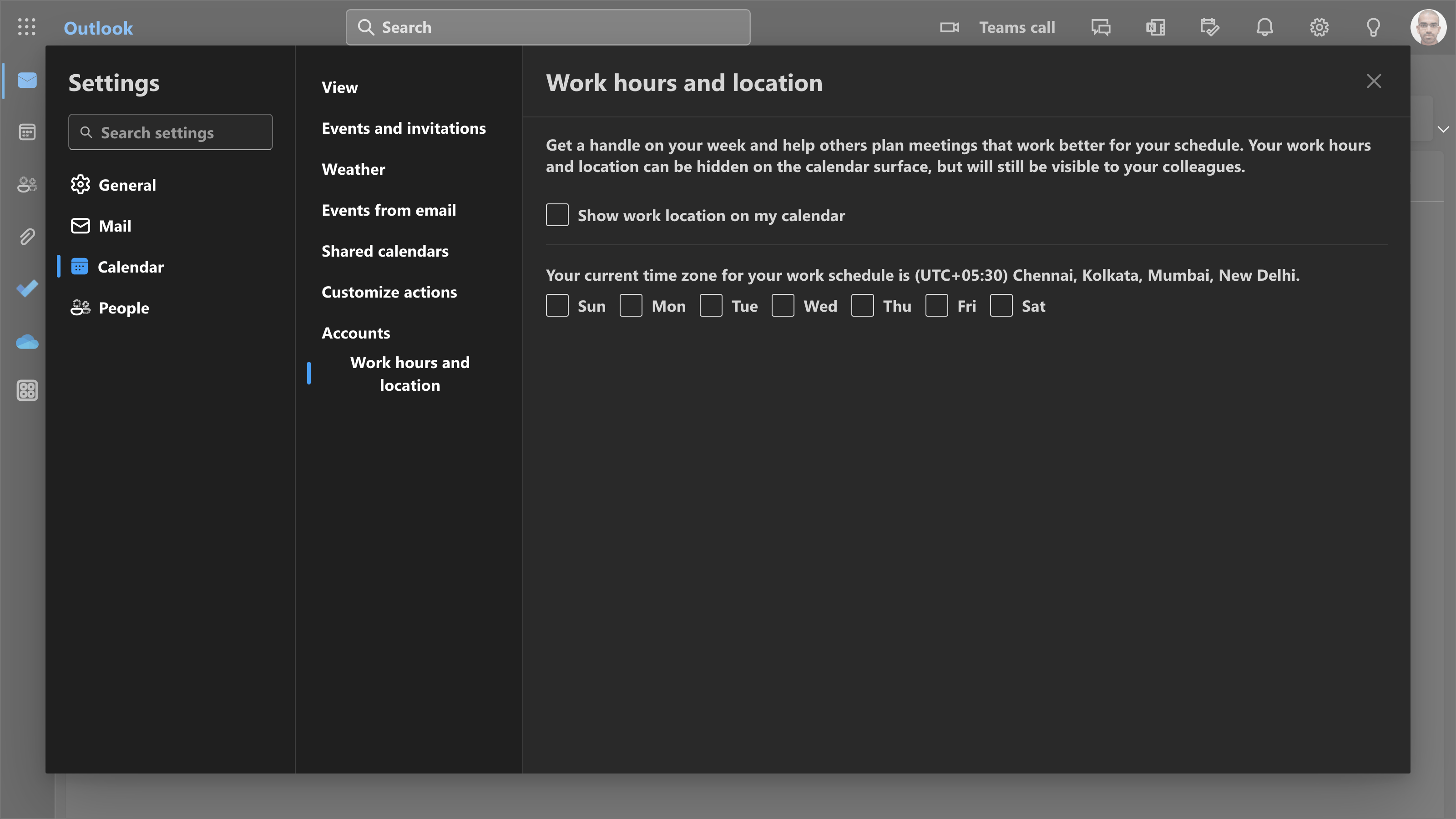The width and height of the screenshot is (1456, 819).
Task: Open the Notifications bell icon
Action: pyautogui.click(x=1264, y=27)
